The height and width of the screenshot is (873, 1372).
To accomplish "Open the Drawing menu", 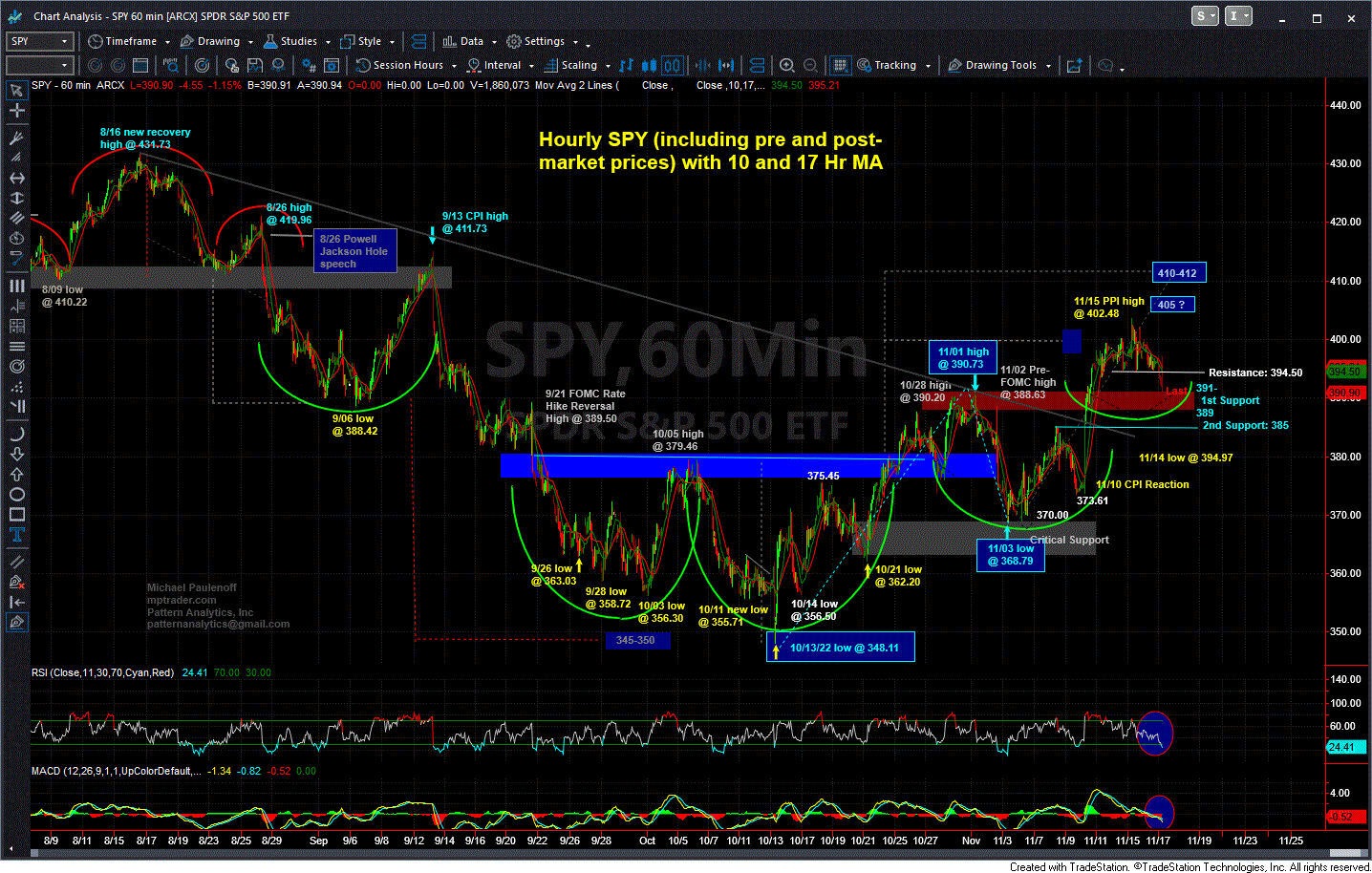I will coord(211,41).
